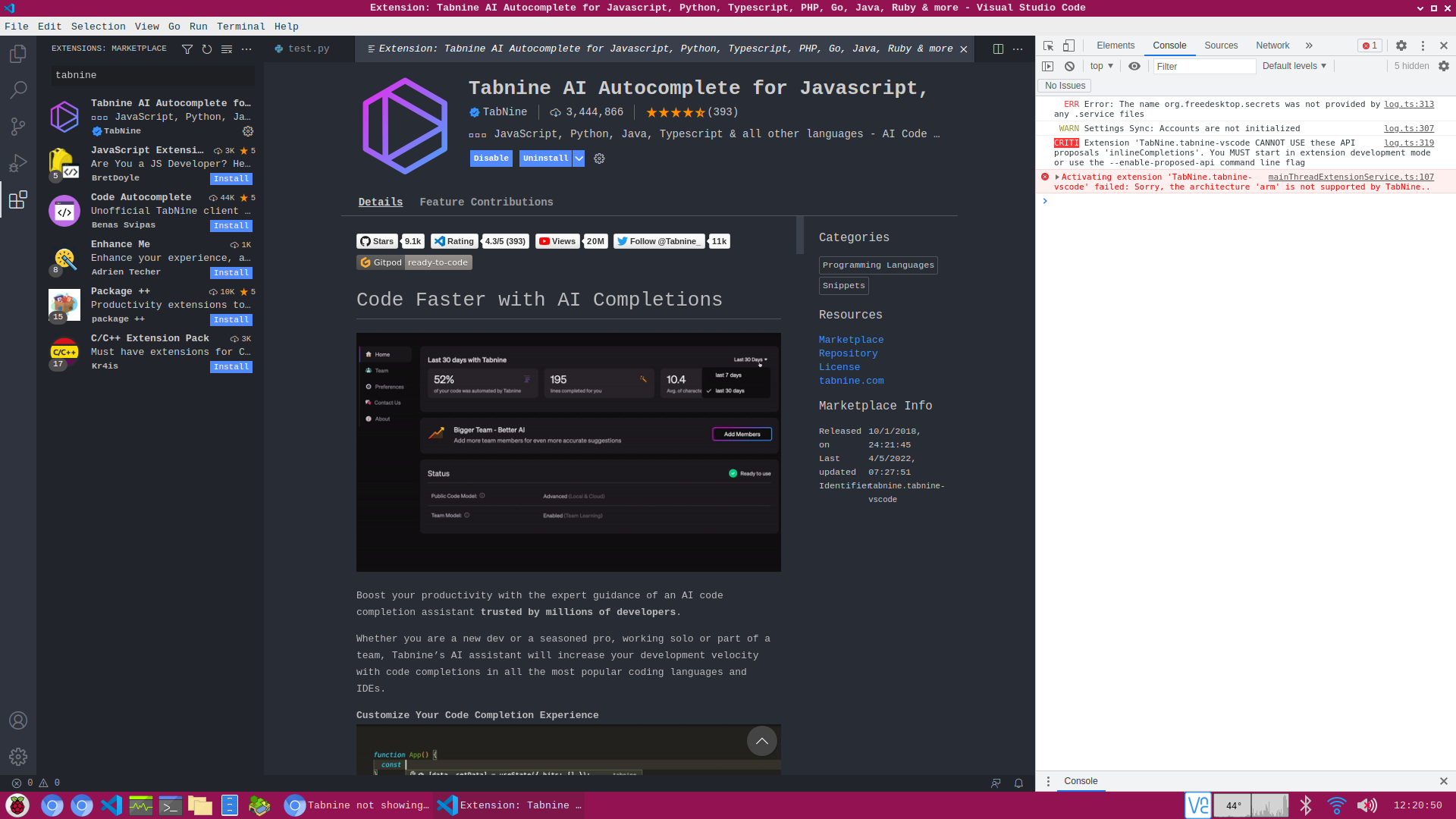Open the Default levels dropdown in Console
The image size is (1456, 819).
click(1293, 66)
